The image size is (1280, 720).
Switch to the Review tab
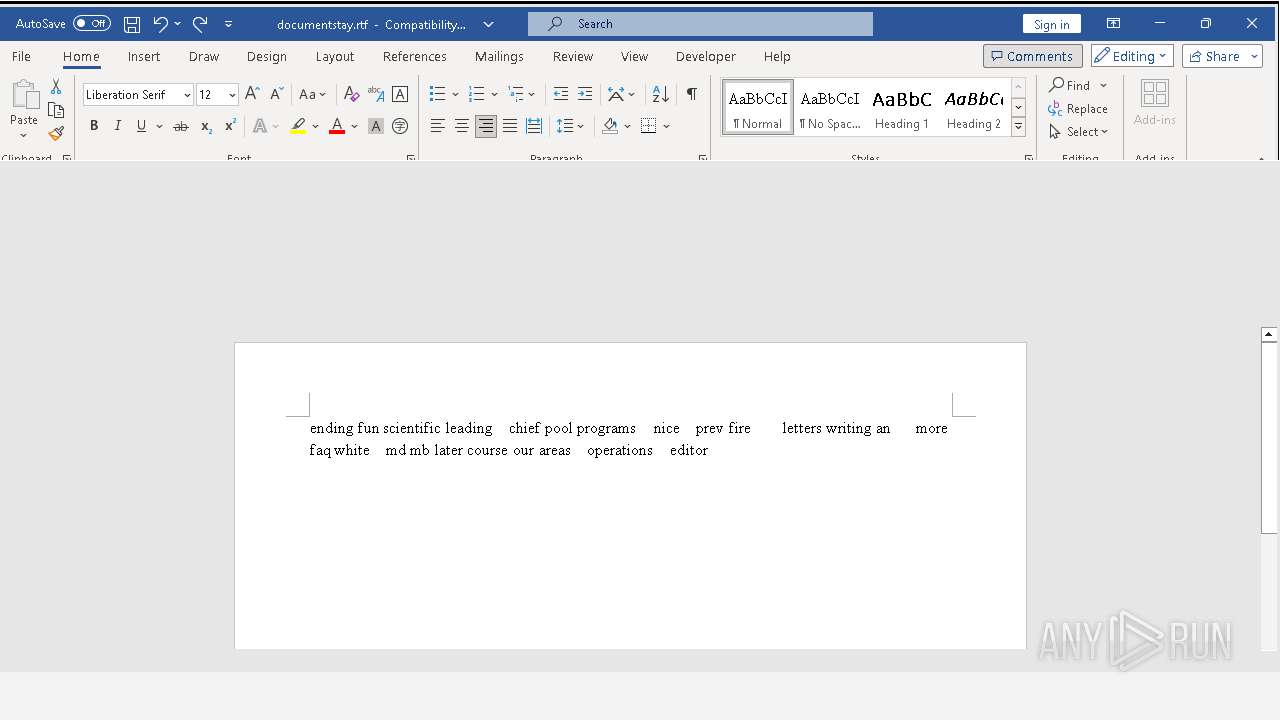[x=573, y=56]
